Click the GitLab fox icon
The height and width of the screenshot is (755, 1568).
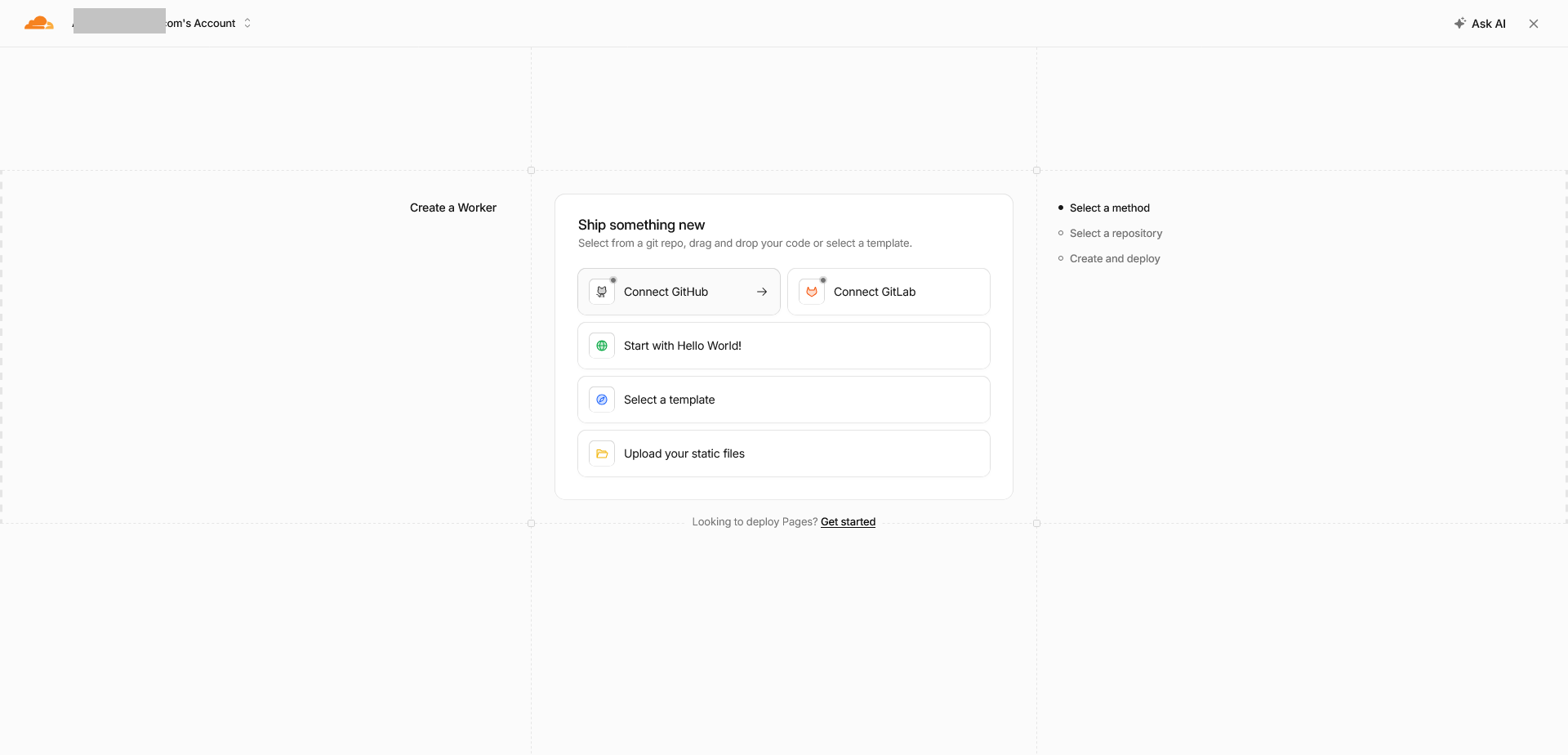pos(812,292)
